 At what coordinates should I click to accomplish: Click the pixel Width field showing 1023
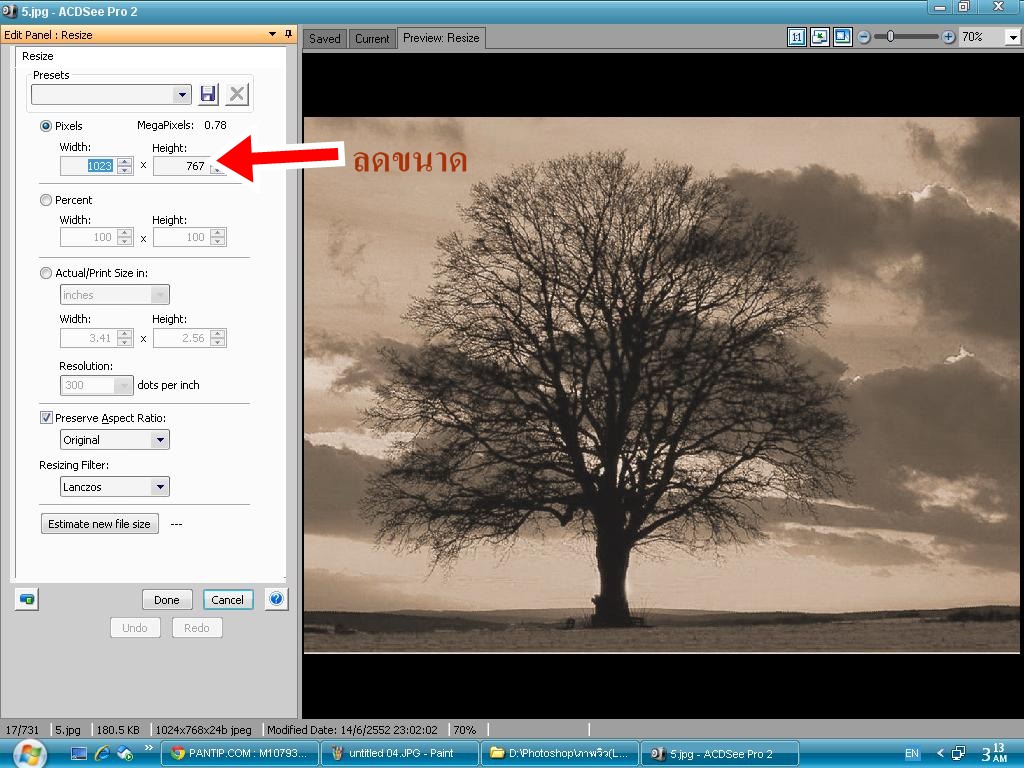(88, 166)
